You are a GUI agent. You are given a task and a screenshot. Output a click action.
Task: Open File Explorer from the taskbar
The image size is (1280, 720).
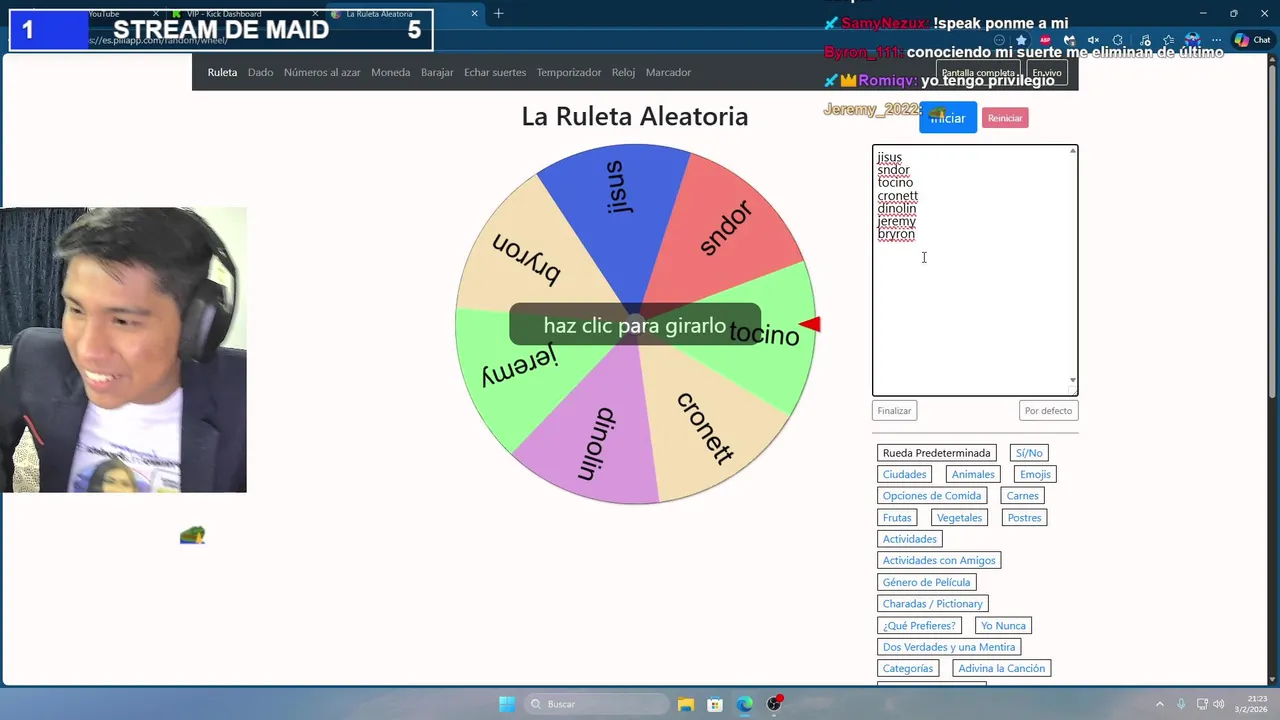[686, 704]
